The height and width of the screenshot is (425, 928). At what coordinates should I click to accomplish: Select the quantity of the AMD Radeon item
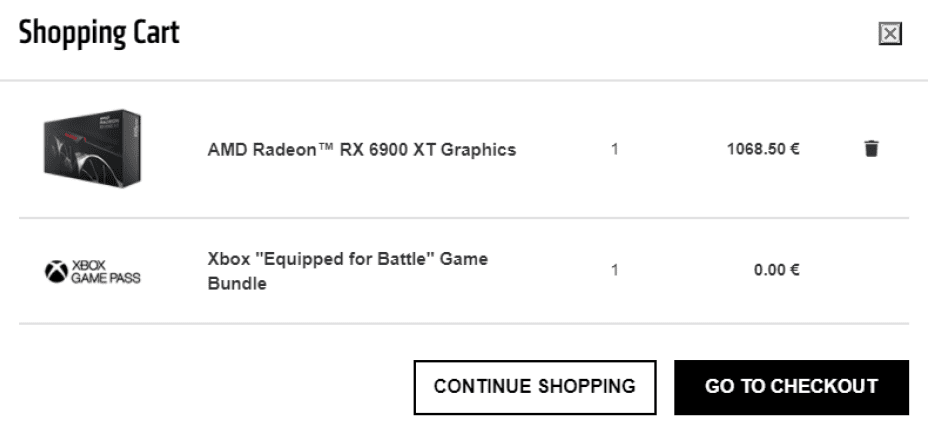[615, 150]
